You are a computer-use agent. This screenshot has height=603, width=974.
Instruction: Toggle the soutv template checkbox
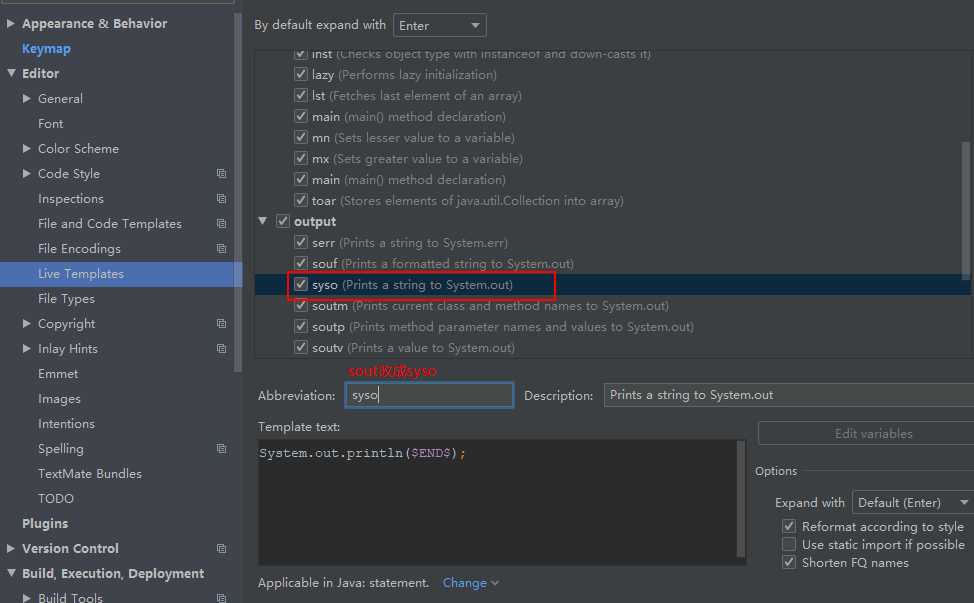pyautogui.click(x=301, y=347)
